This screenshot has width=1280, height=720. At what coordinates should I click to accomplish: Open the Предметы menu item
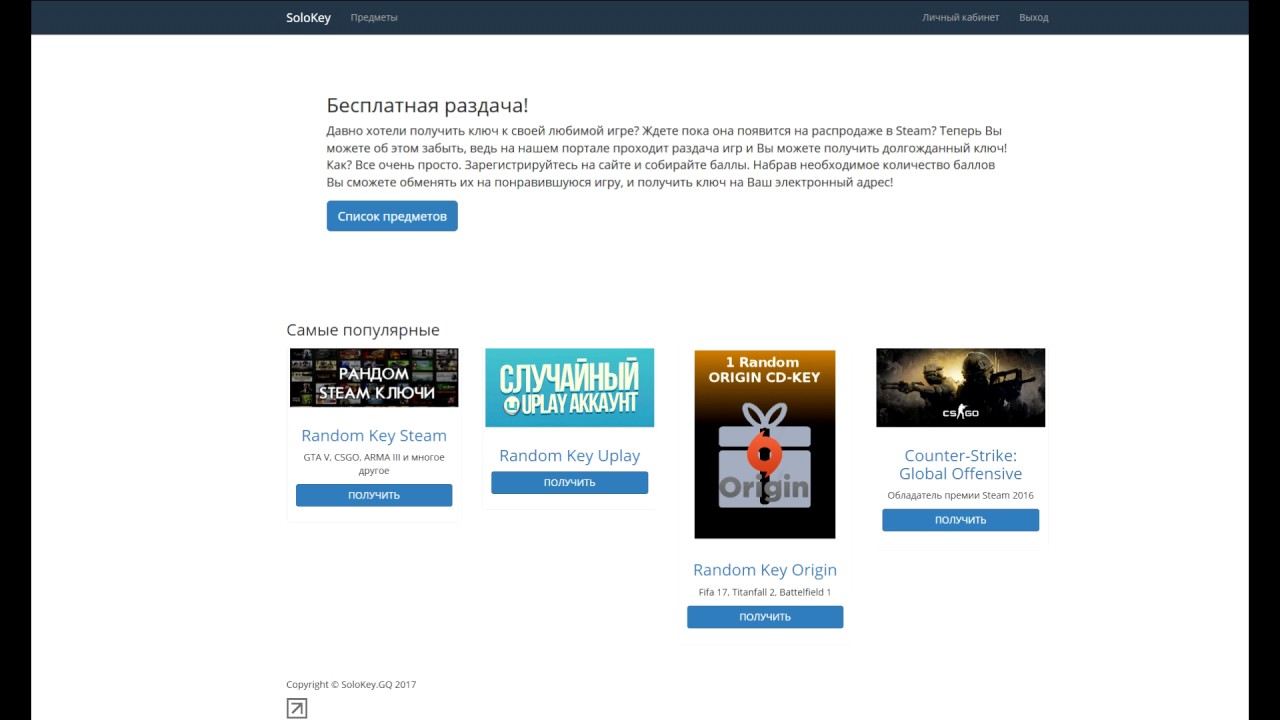(374, 17)
